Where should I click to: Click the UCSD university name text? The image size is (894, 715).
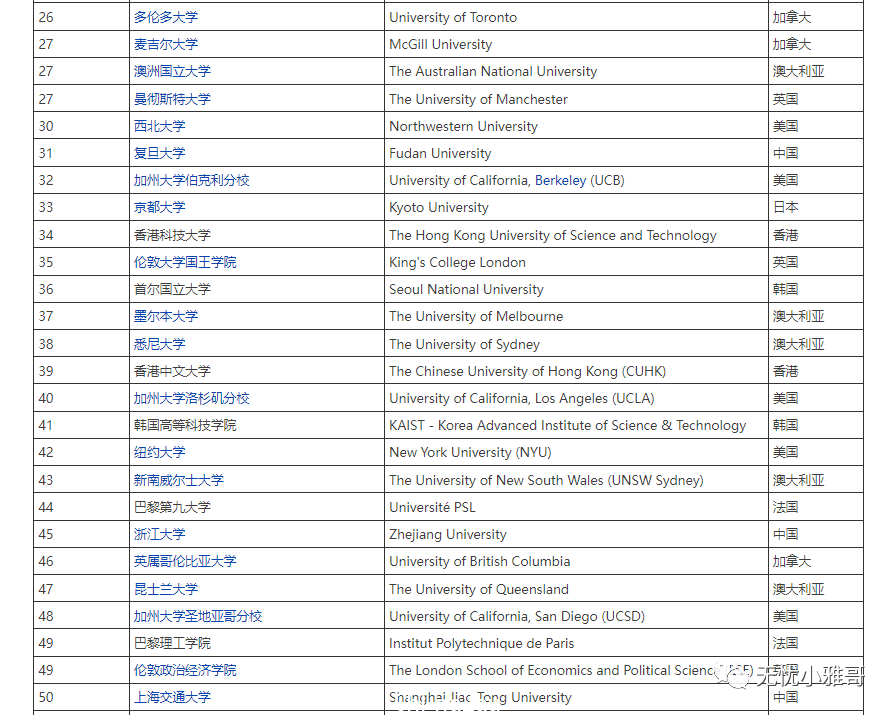(x=517, y=616)
